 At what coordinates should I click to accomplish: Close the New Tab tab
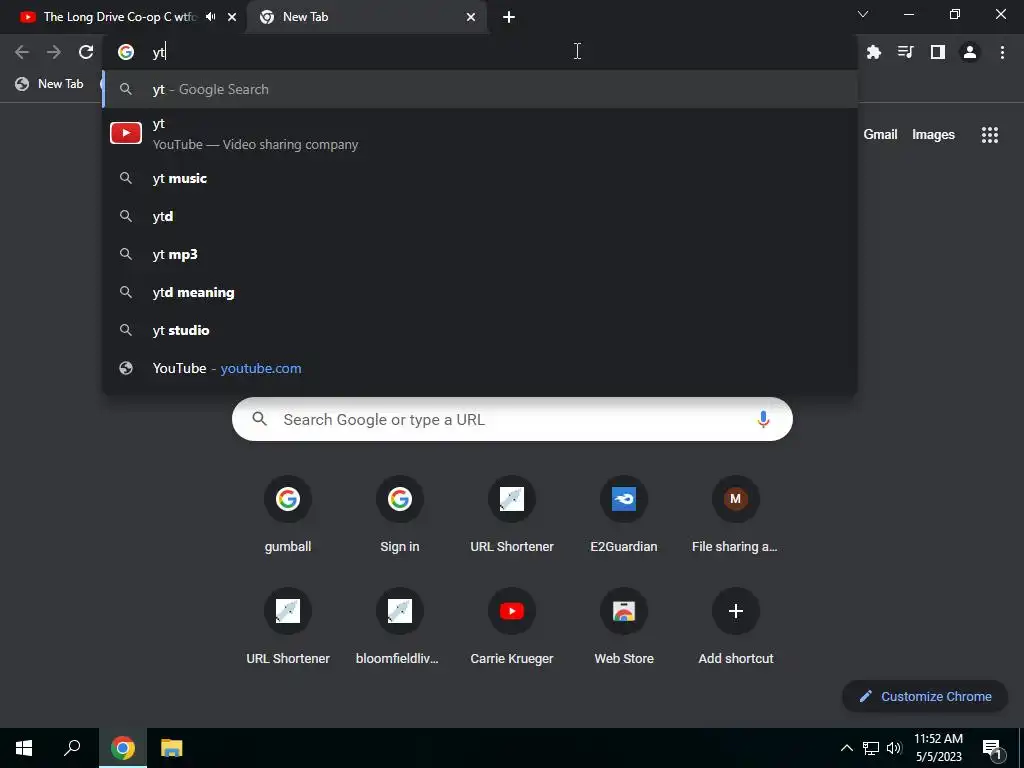pyautogui.click(x=471, y=18)
